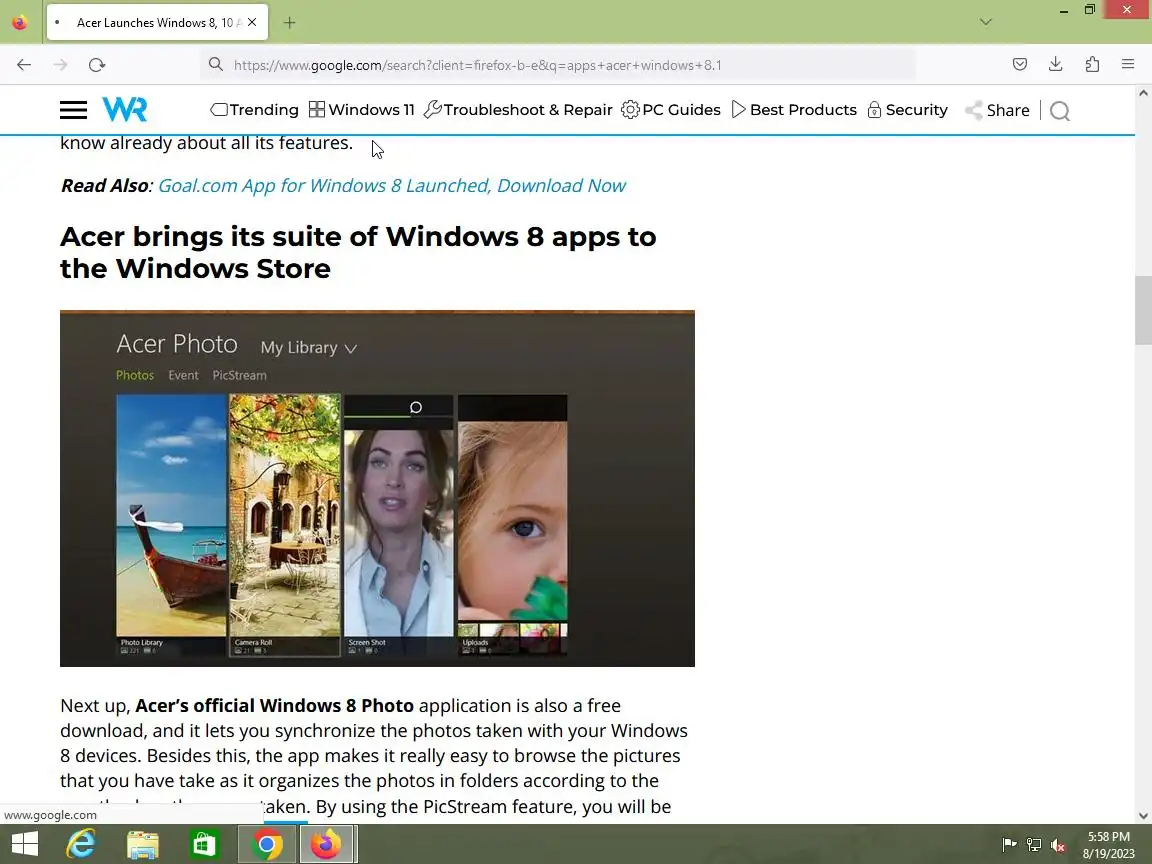Click the scrollbar up arrow
The width and height of the screenshot is (1152, 864).
click(1143, 93)
